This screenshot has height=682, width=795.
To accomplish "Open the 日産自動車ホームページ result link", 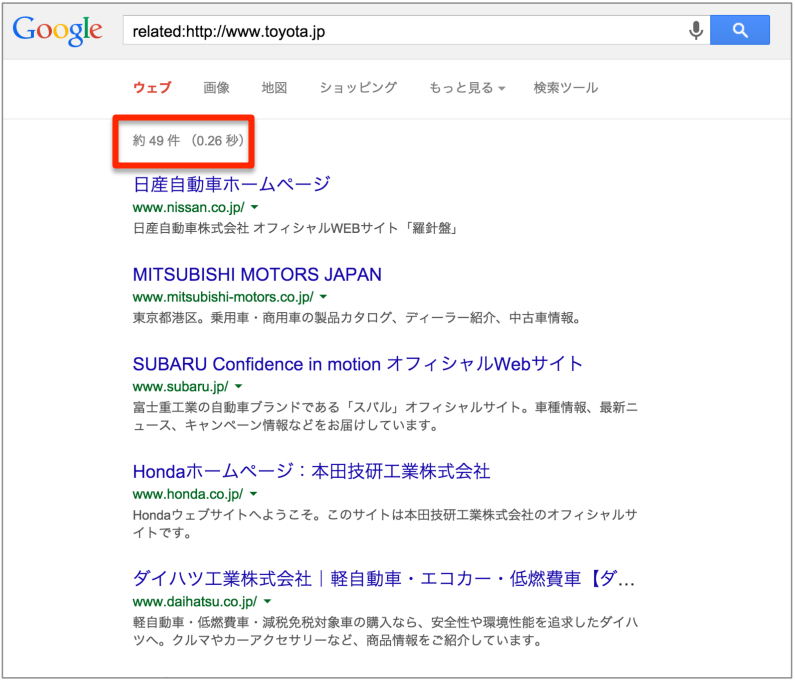I will click(x=232, y=184).
